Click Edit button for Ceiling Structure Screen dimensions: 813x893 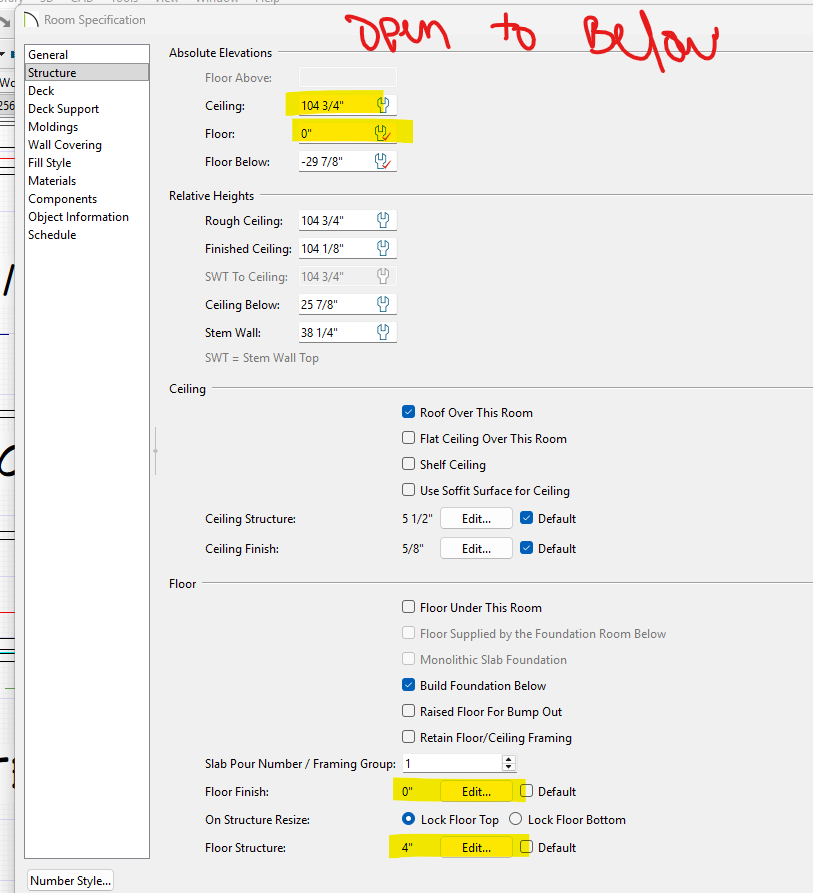(x=476, y=519)
